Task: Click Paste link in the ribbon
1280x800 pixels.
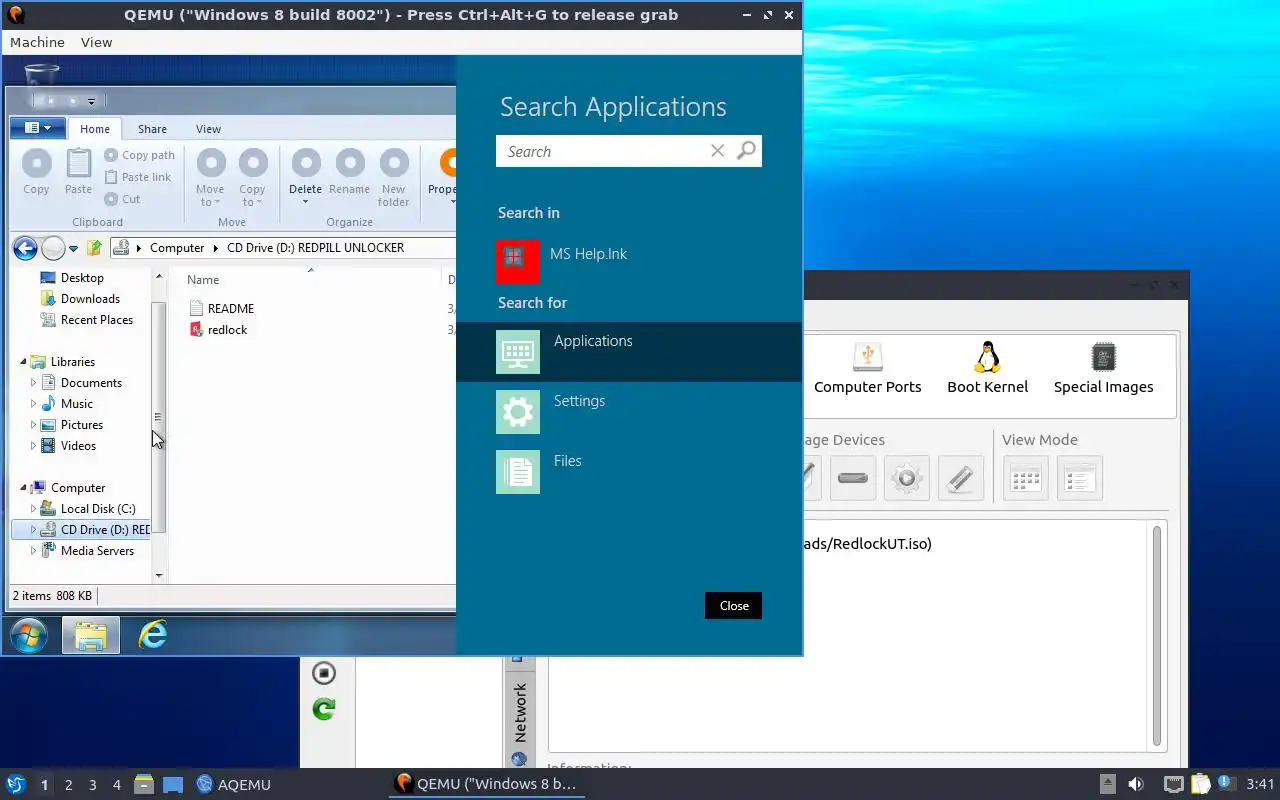Action: tap(138, 177)
